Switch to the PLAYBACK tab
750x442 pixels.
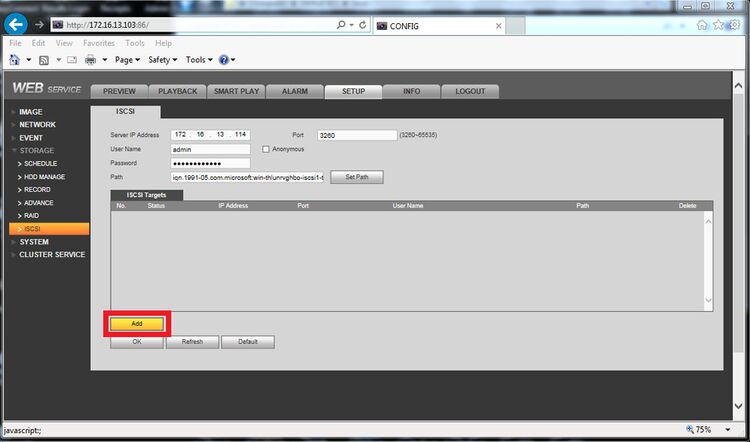click(177, 91)
